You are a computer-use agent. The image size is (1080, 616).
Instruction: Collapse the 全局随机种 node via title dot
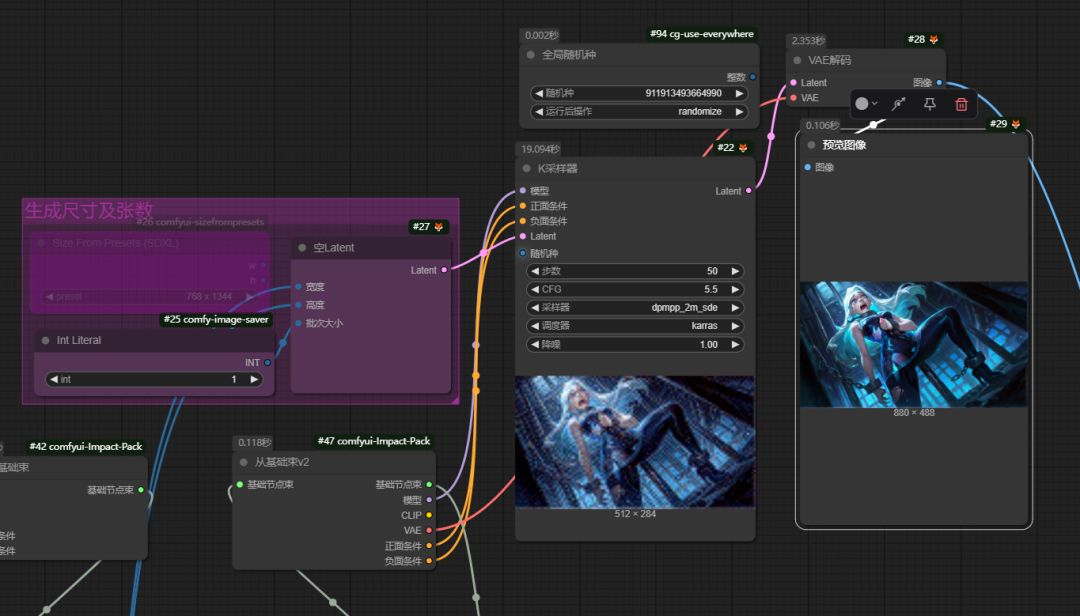click(x=530, y=54)
